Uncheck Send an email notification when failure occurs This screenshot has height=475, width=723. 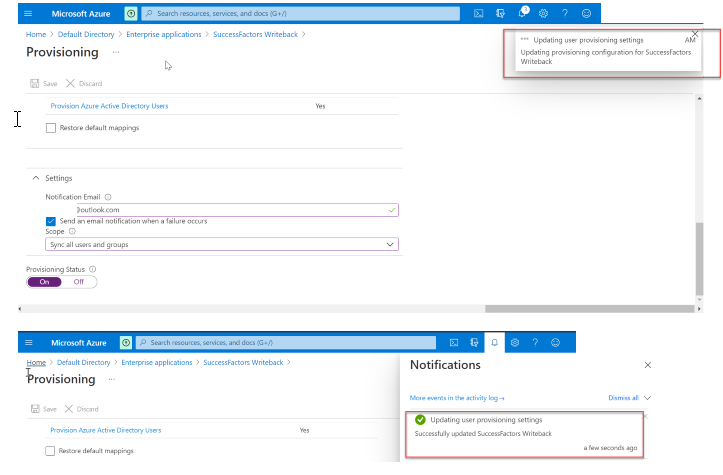click(x=51, y=221)
